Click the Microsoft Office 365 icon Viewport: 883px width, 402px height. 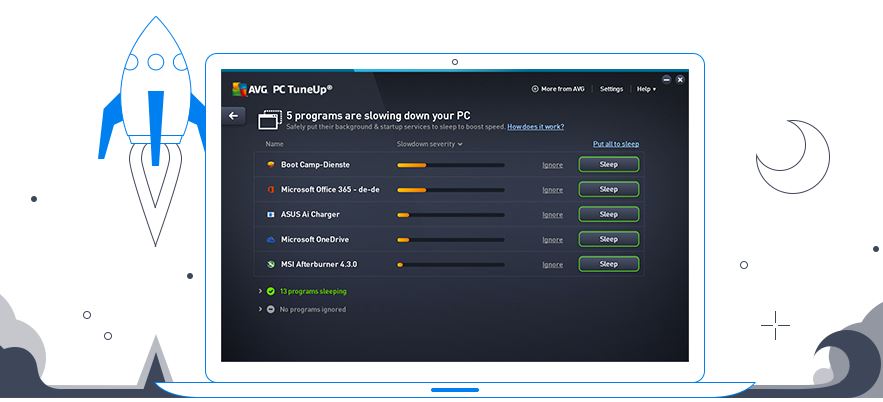[271, 190]
